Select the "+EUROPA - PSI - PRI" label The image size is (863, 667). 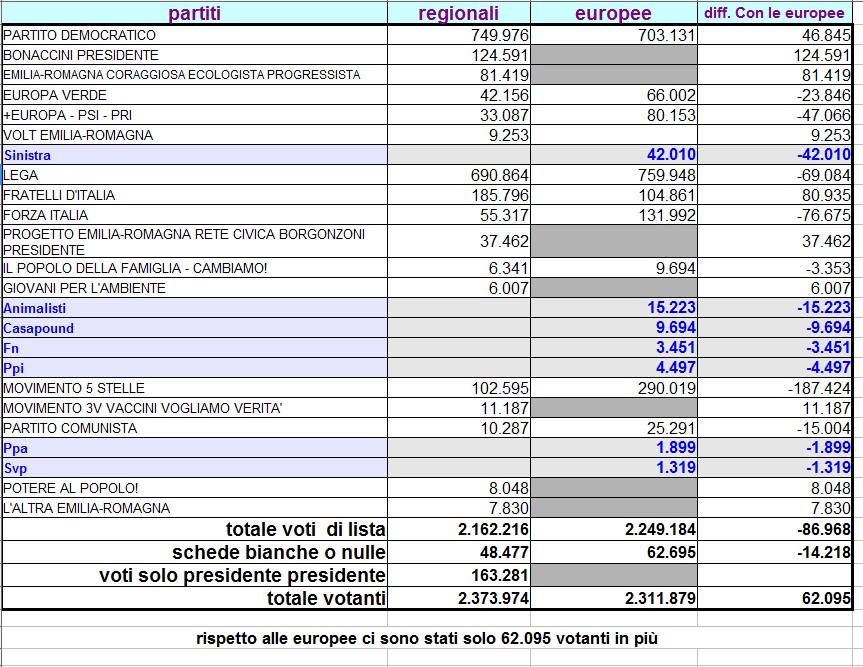click(x=67, y=115)
